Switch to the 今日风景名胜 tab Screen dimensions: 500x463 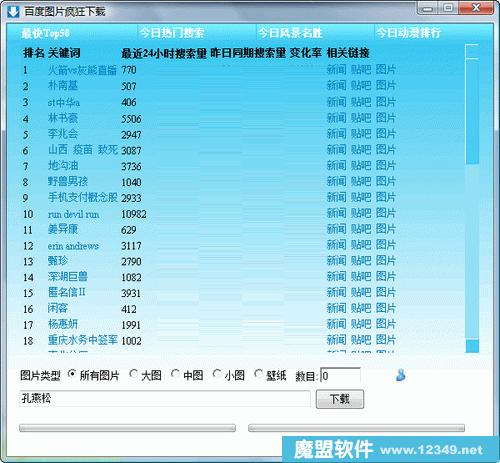(x=290, y=33)
